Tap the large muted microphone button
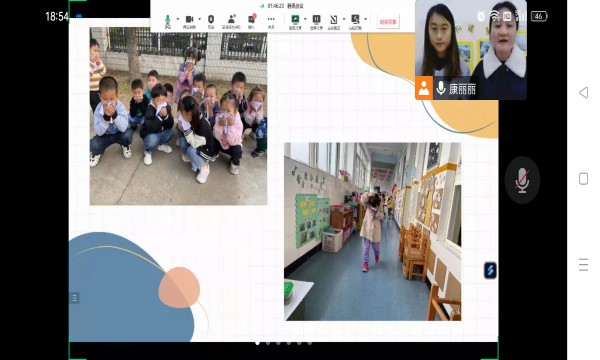The image size is (600, 360). (x=522, y=180)
